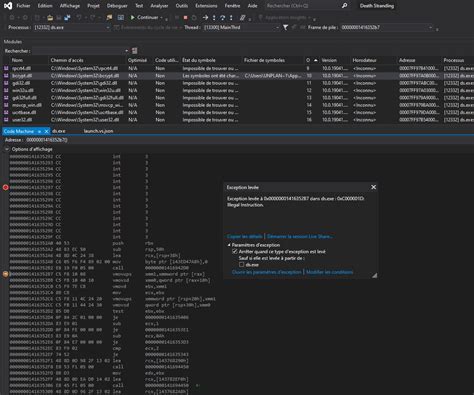The width and height of the screenshot is (474, 395).
Task: Click 'Démarrer la session Live Share' link
Action: pos(300,236)
